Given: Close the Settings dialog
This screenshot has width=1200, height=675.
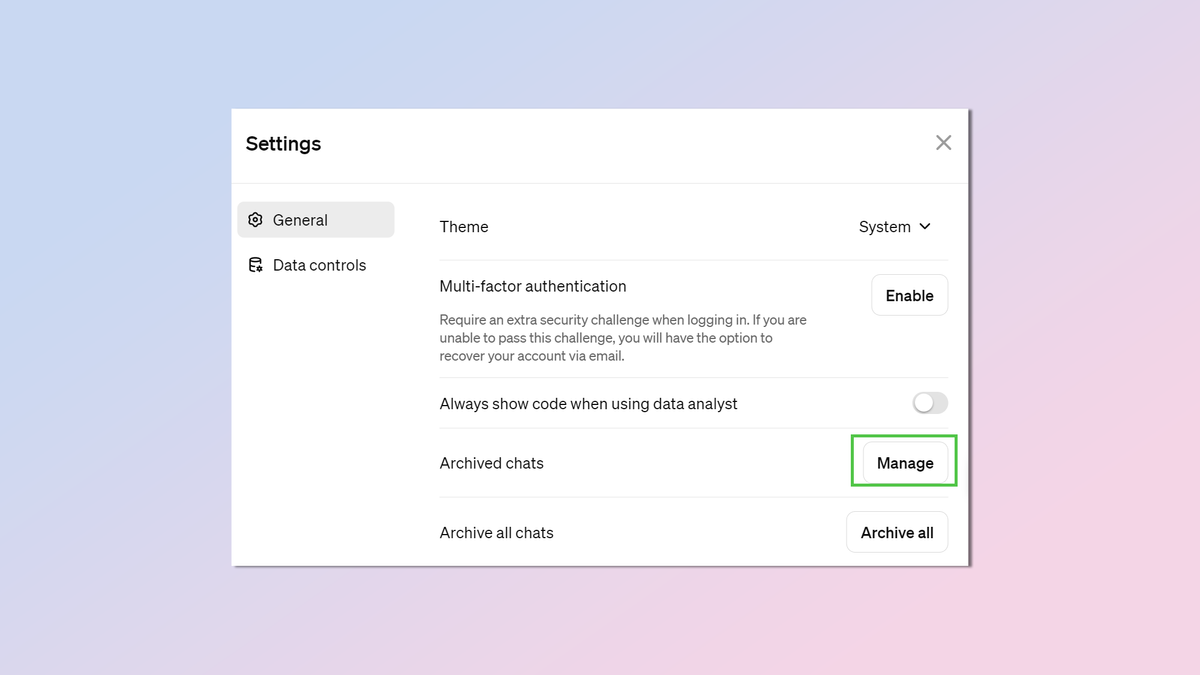Looking at the screenshot, I should coord(943,142).
